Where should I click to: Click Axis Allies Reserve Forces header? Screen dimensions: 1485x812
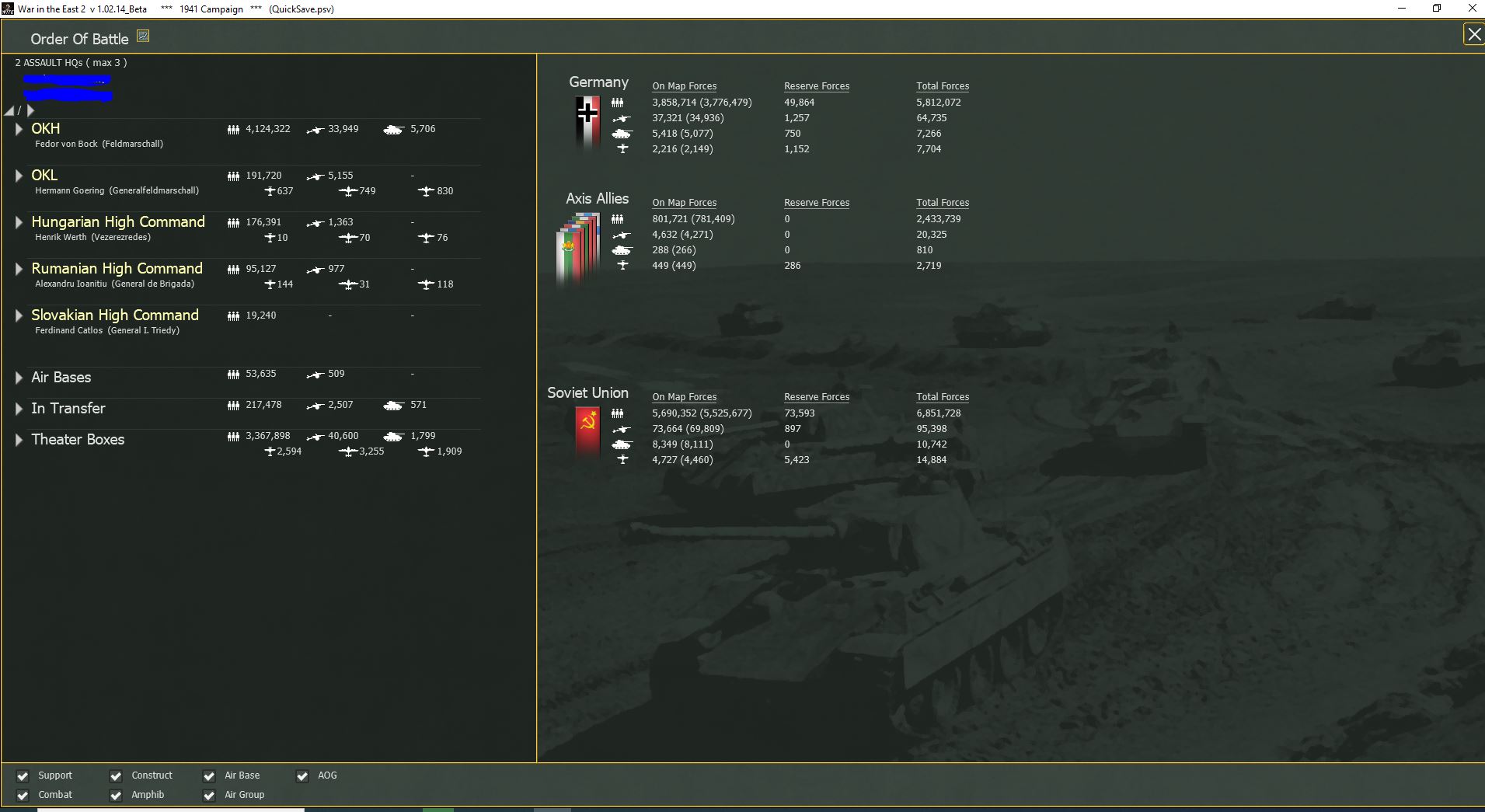pos(817,203)
